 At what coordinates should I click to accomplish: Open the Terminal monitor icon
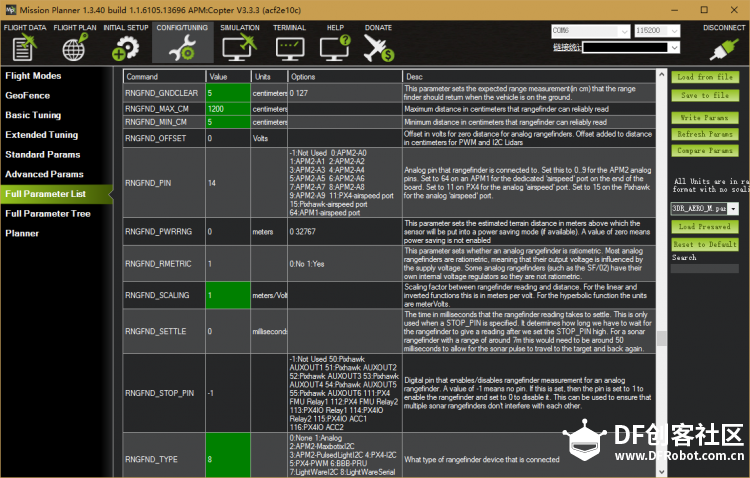[x=290, y=49]
